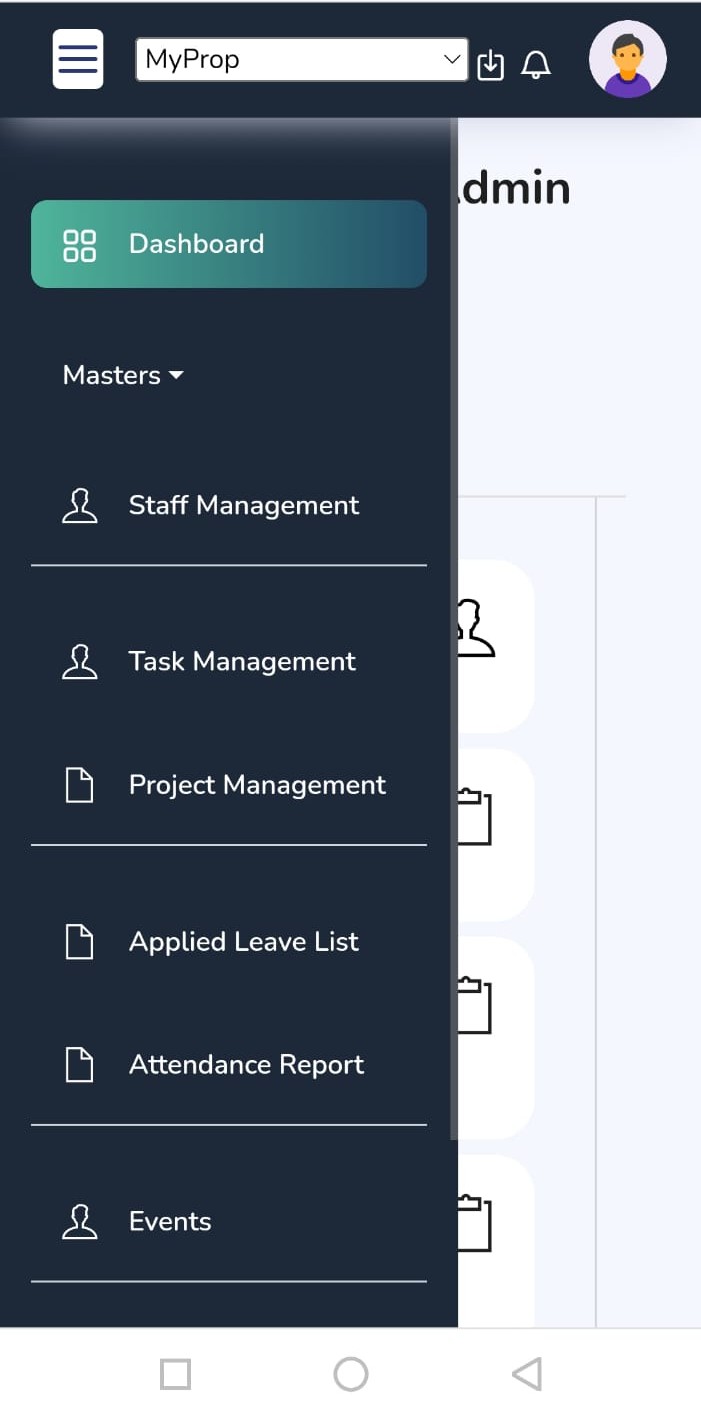Click the hamburger menu icon
This screenshot has width=701, height=1420.
click(78, 59)
